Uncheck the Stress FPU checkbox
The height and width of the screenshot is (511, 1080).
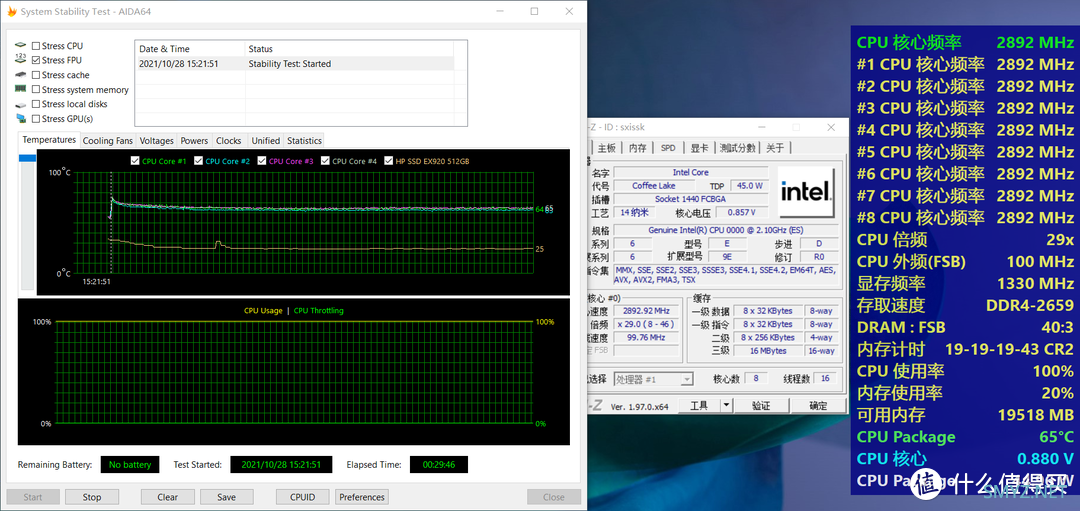point(36,61)
